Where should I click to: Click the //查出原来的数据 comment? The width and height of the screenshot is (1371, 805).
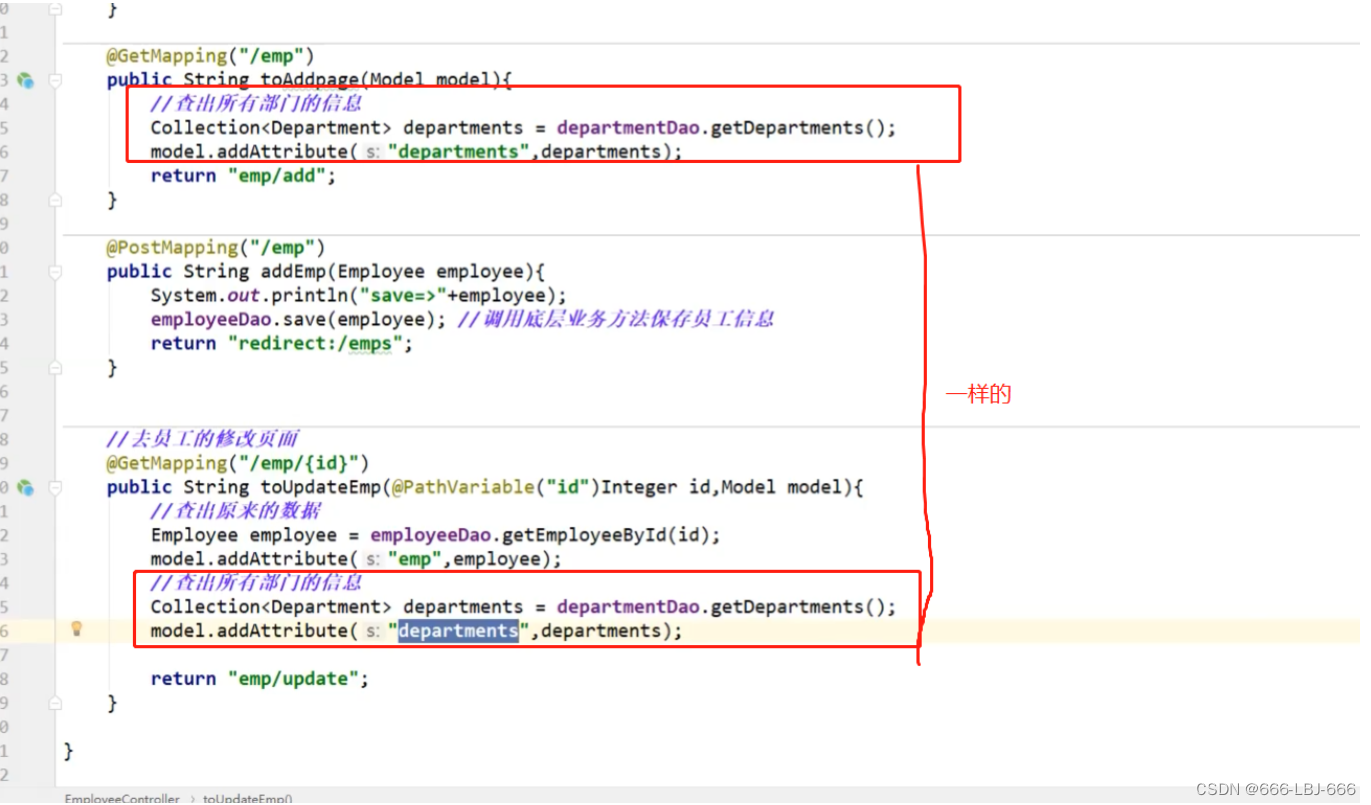[236, 511]
